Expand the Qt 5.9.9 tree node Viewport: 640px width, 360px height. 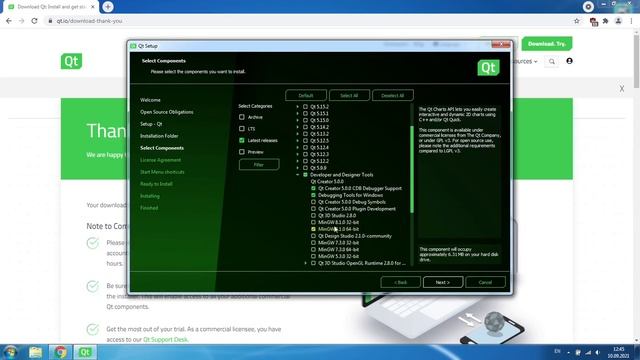(298, 168)
